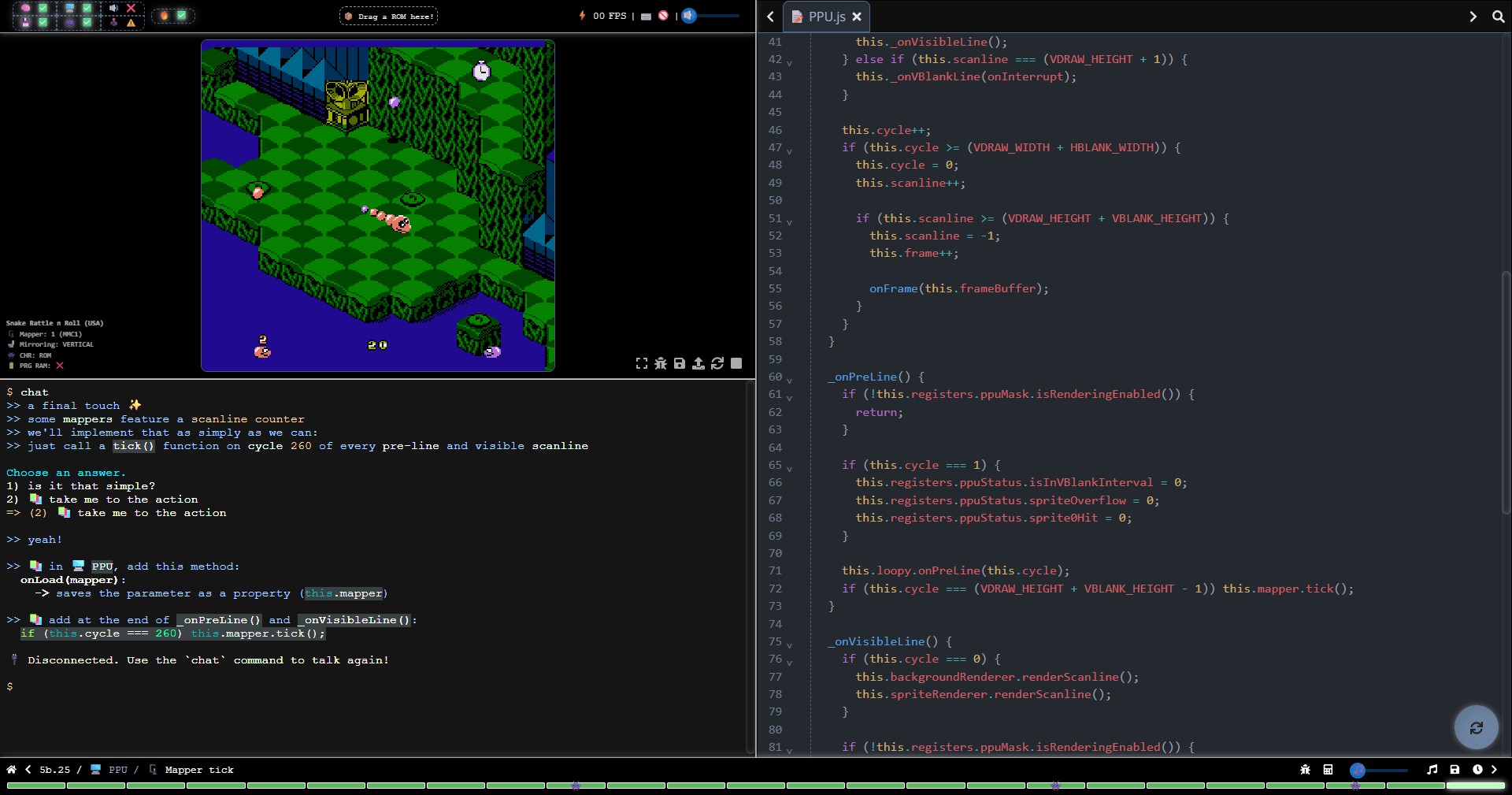1512x795 pixels.
Task: Click inside the Snake Rattle n Roll game screen
Action: [378, 206]
